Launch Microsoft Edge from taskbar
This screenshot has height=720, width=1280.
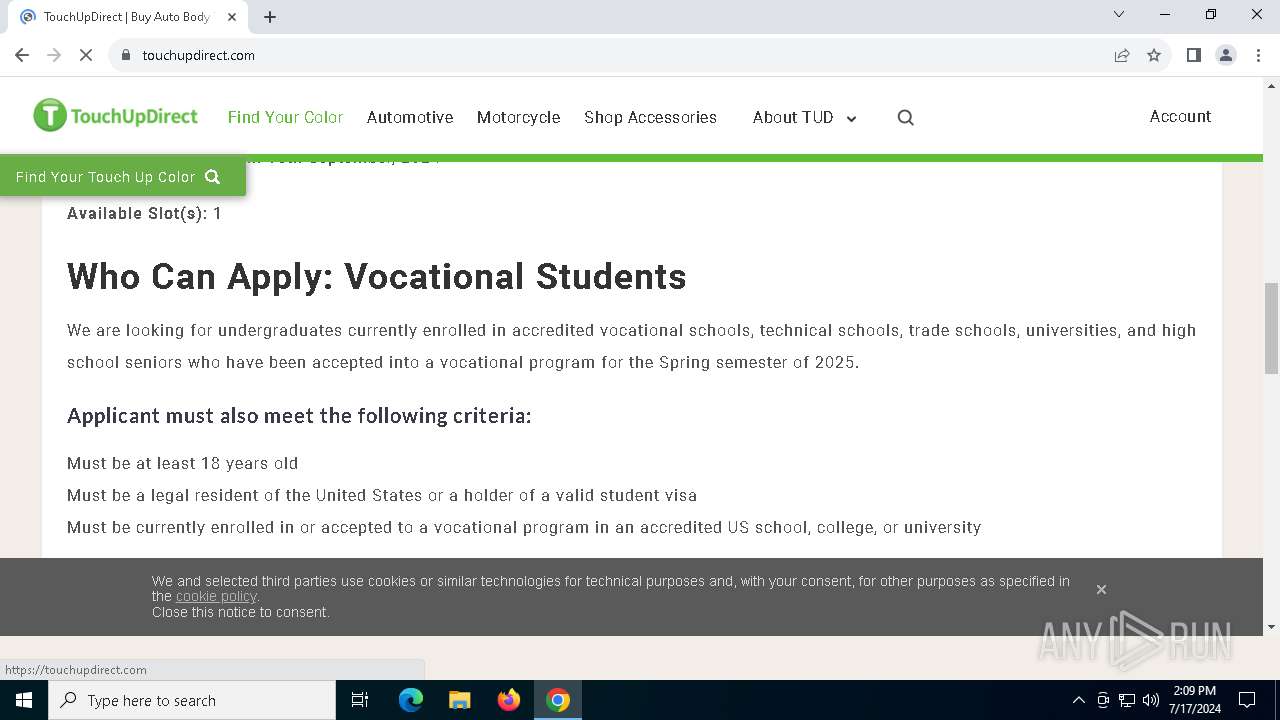click(x=411, y=700)
